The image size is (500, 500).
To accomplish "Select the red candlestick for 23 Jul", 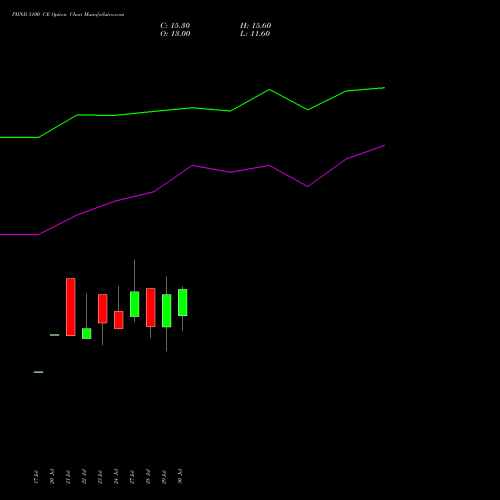I will 103,309.
